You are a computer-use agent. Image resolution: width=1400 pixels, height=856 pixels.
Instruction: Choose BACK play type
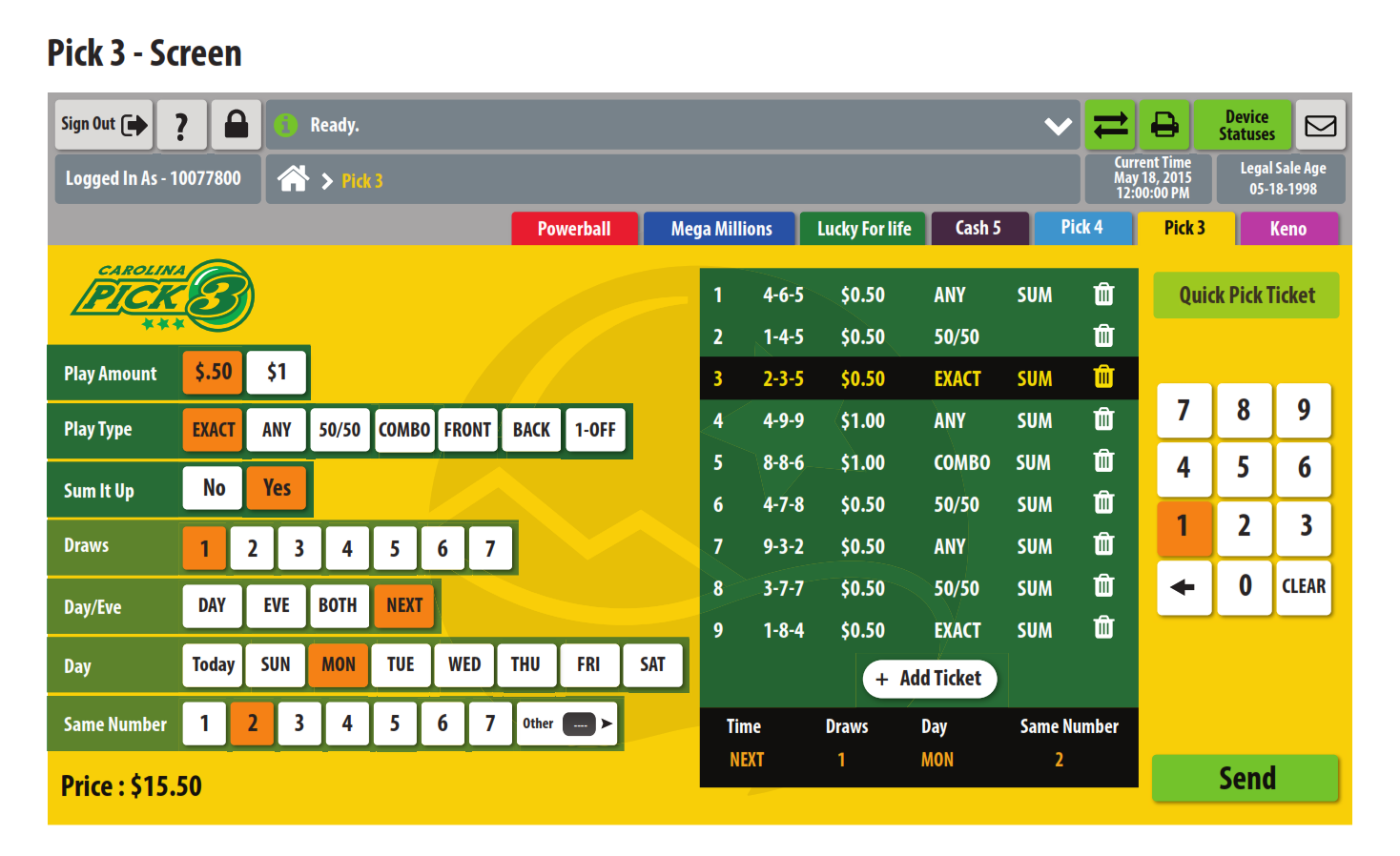click(x=531, y=430)
